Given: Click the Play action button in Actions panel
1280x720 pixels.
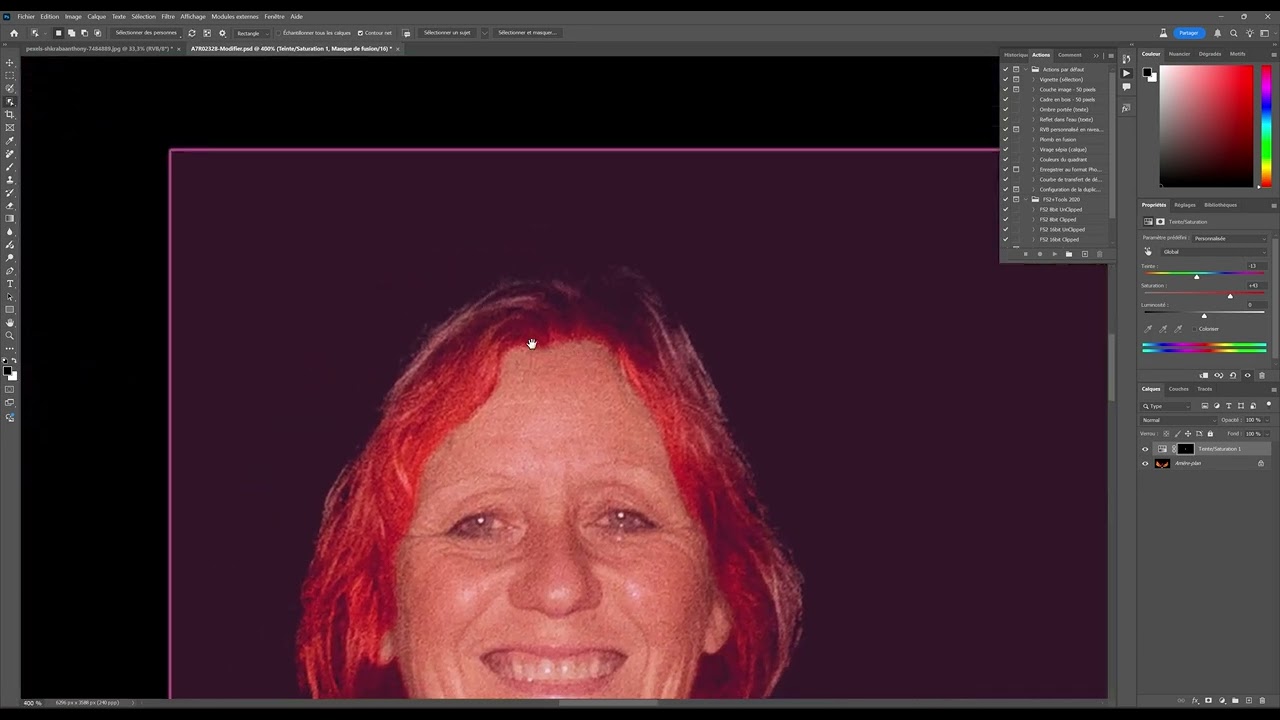Looking at the screenshot, I should (x=1054, y=254).
